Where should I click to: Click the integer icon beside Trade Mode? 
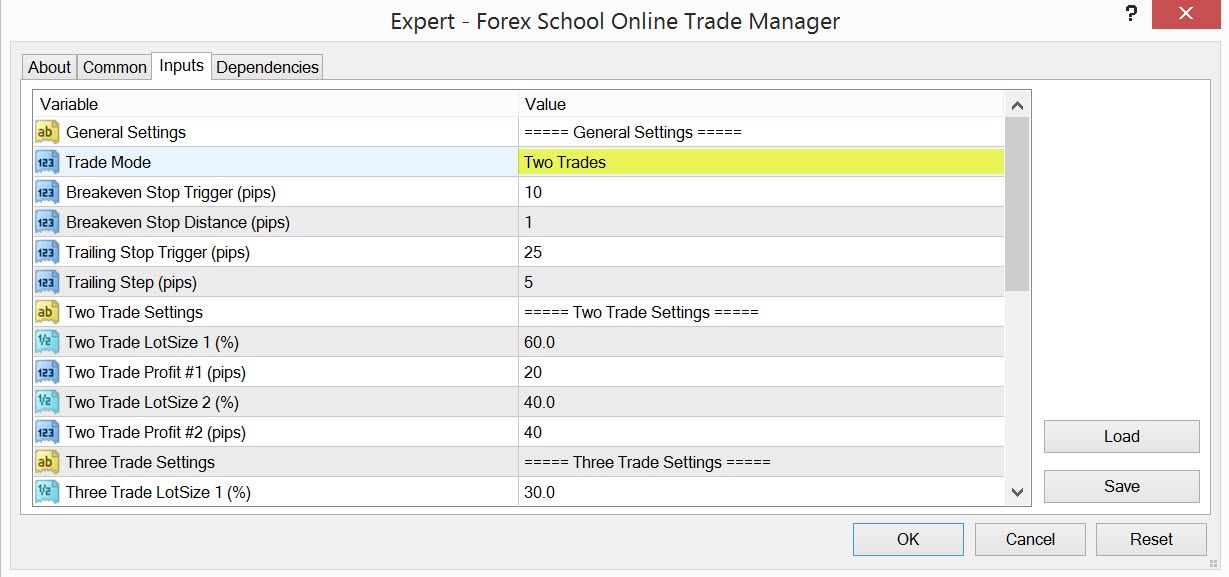(47, 162)
